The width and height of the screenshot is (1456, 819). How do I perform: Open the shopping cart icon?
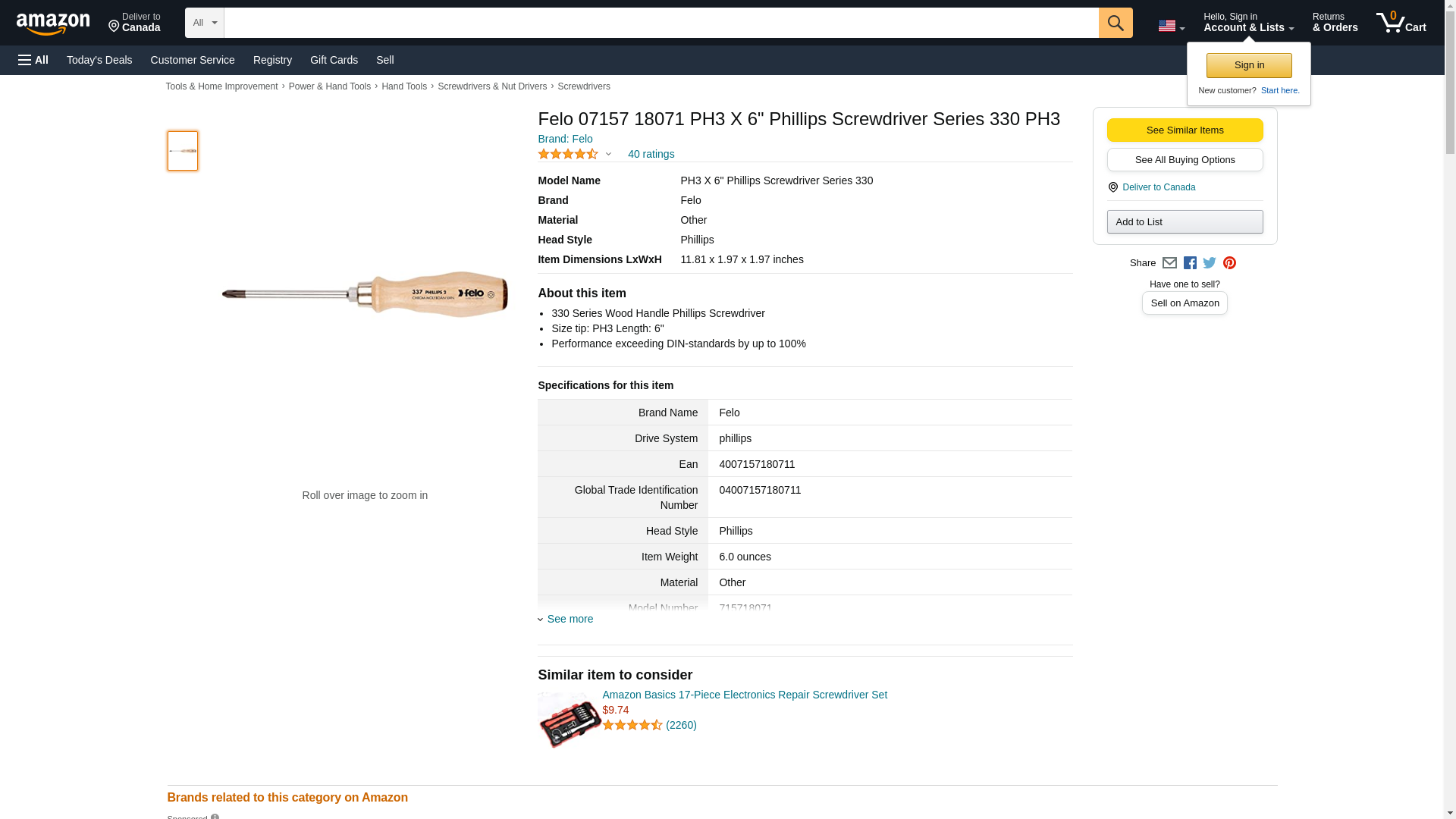click(x=1401, y=23)
